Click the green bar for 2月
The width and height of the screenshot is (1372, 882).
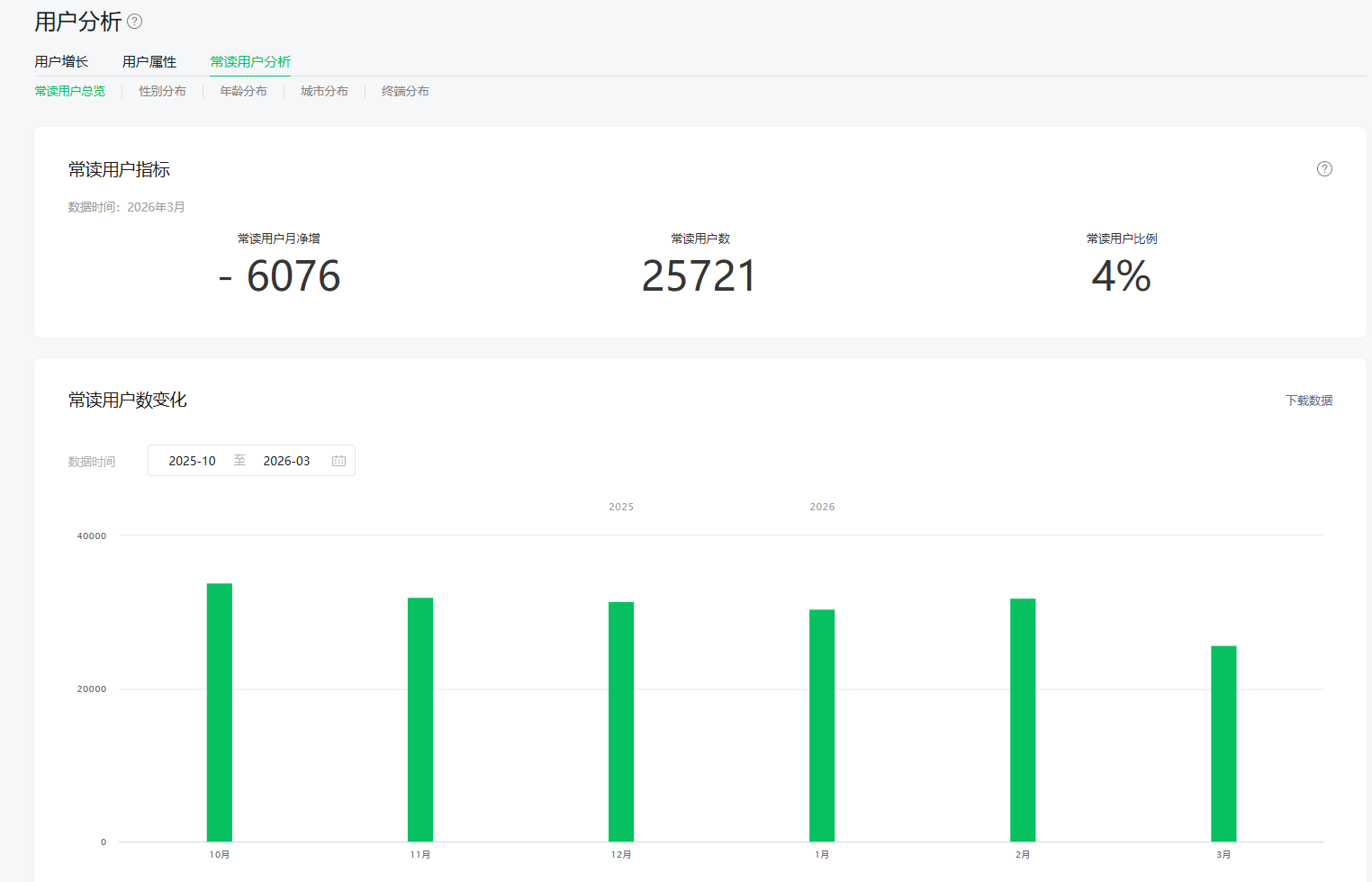click(1023, 720)
